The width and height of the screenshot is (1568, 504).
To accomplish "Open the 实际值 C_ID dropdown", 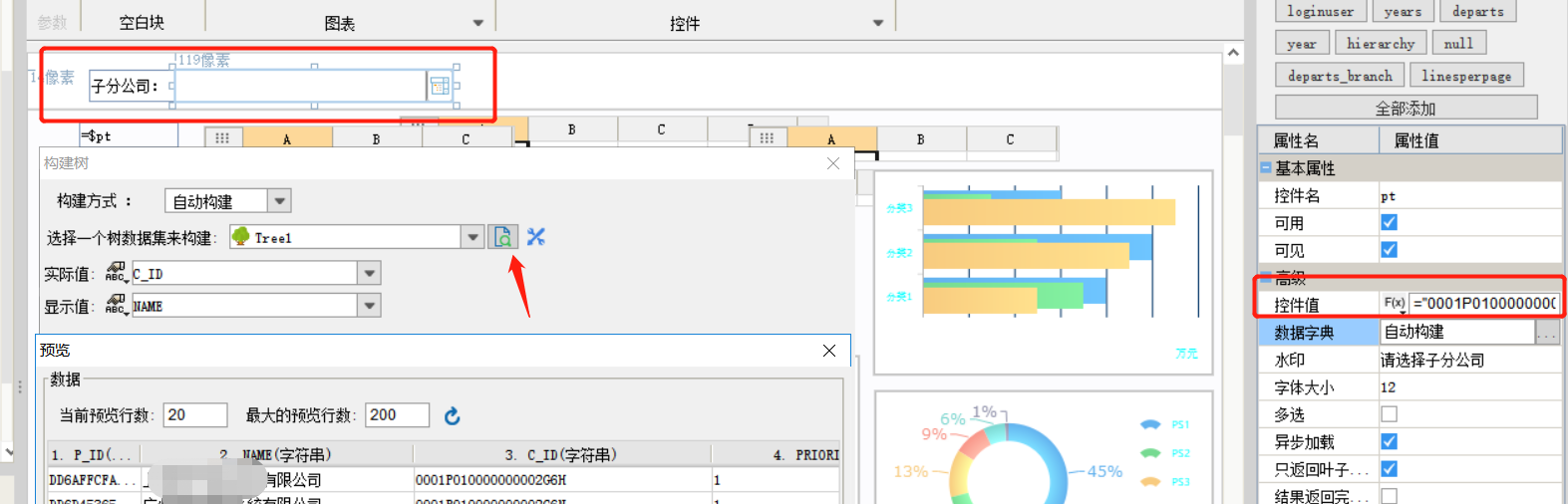I will (370, 273).
